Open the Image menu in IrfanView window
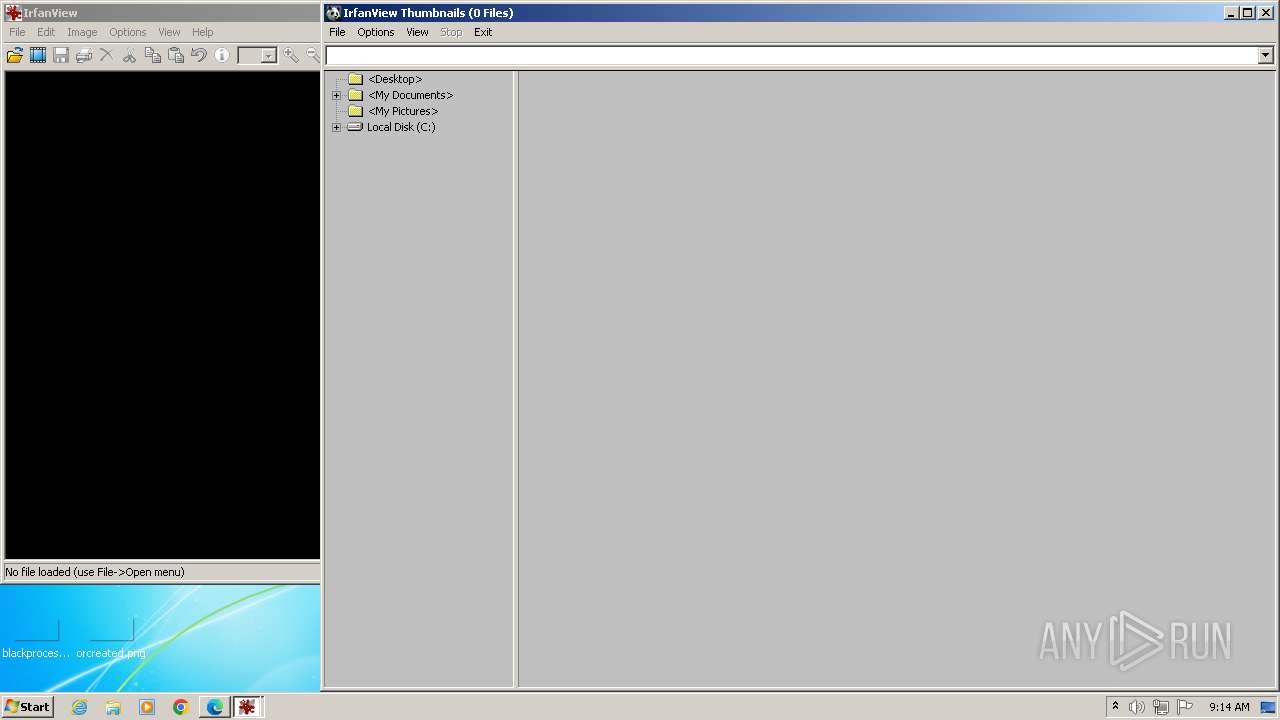 click(x=82, y=32)
